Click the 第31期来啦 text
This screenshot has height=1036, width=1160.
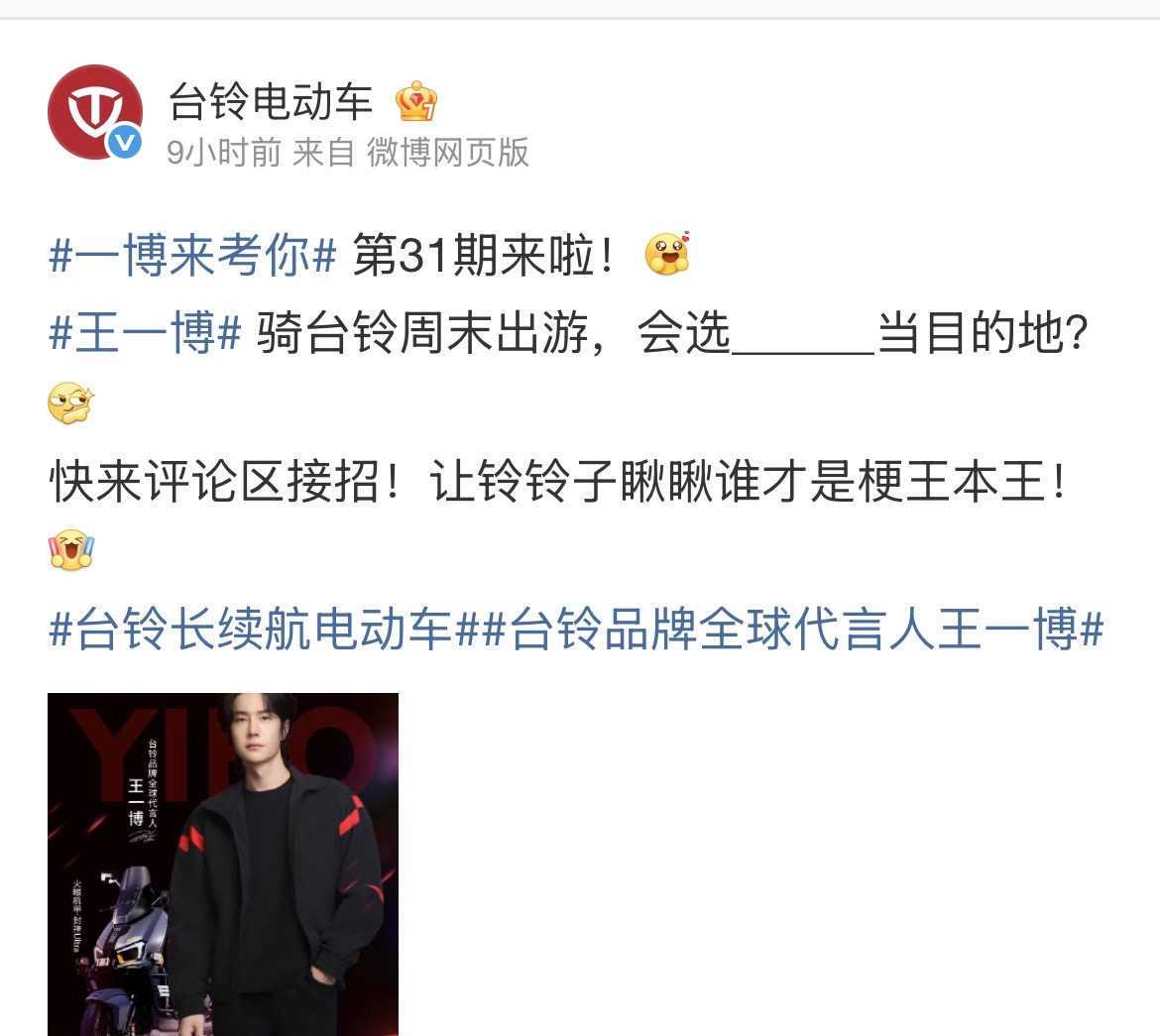coord(483,256)
